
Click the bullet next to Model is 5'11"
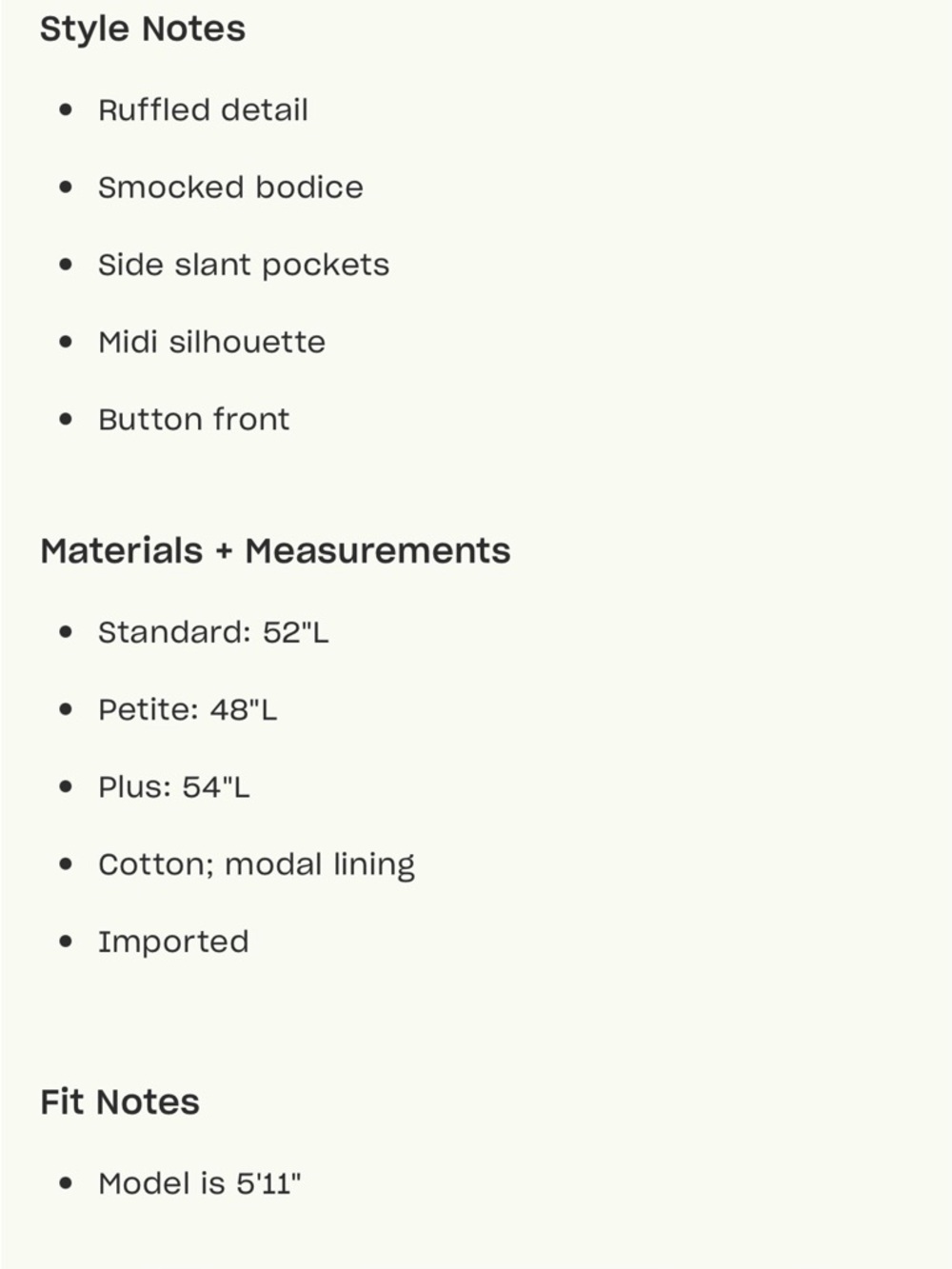point(66,1183)
